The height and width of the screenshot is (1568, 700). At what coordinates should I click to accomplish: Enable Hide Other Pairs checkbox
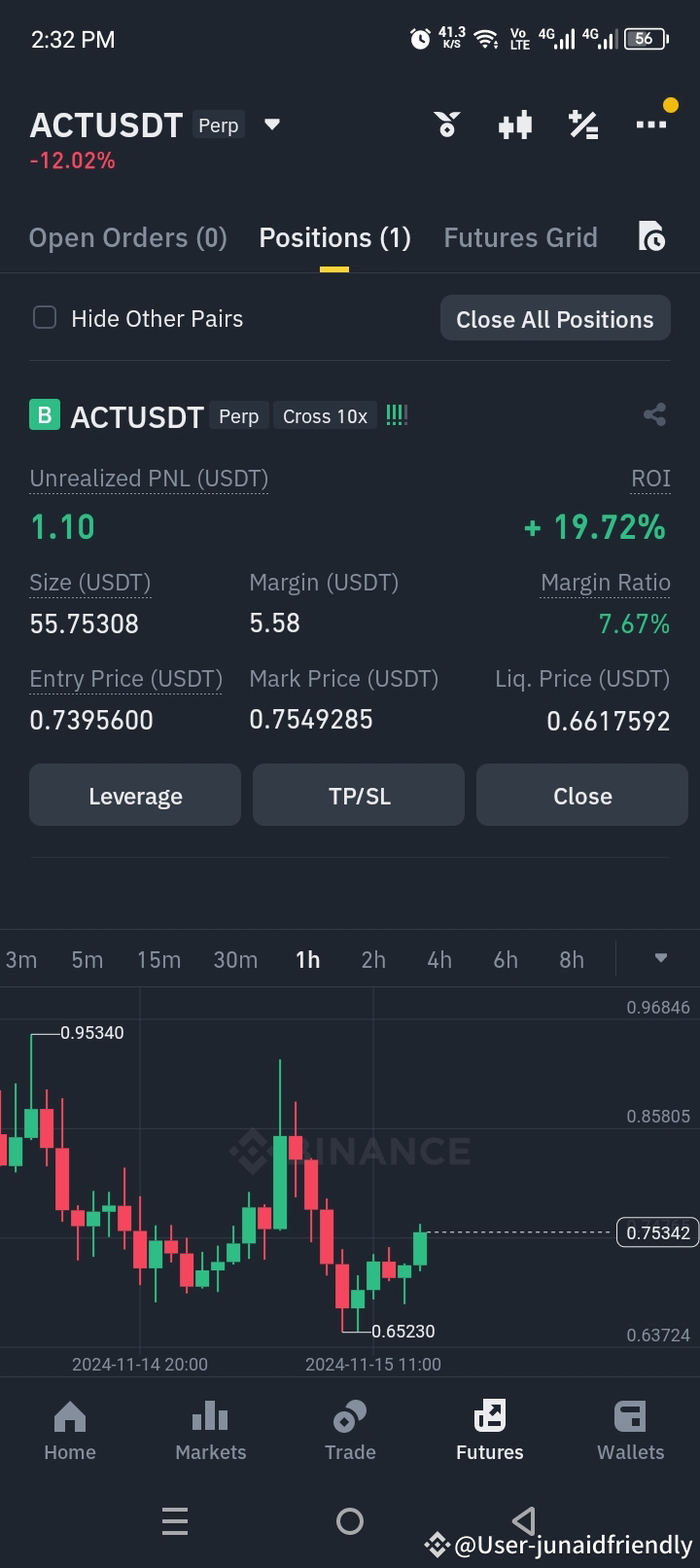pyautogui.click(x=45, y=317)
